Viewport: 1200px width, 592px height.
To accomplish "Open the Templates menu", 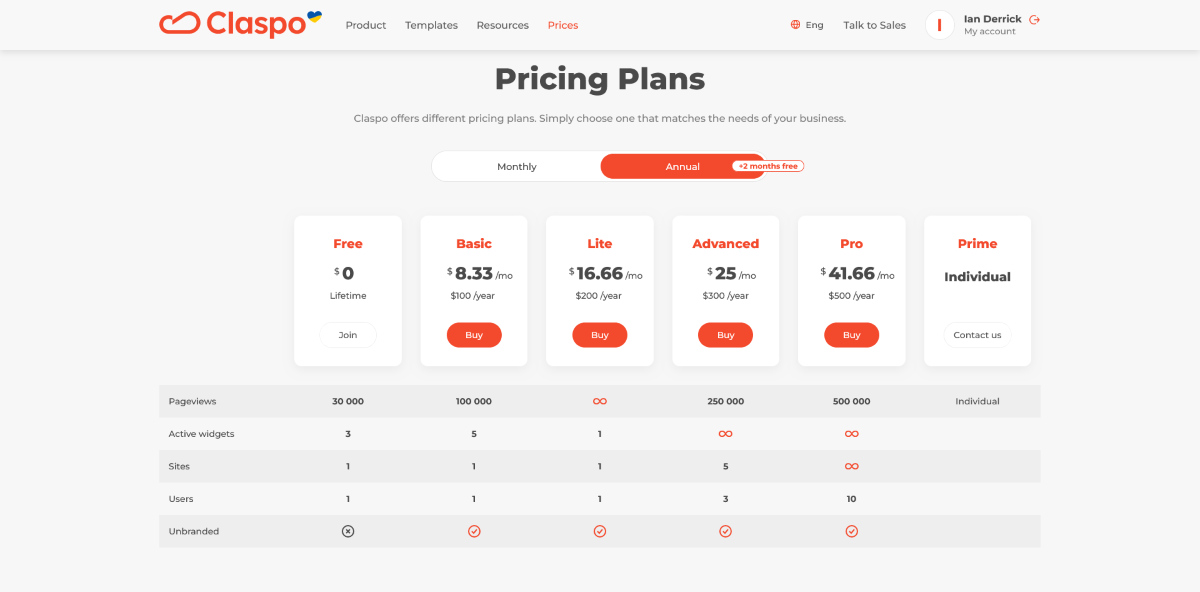I will (x=431, y=25).
